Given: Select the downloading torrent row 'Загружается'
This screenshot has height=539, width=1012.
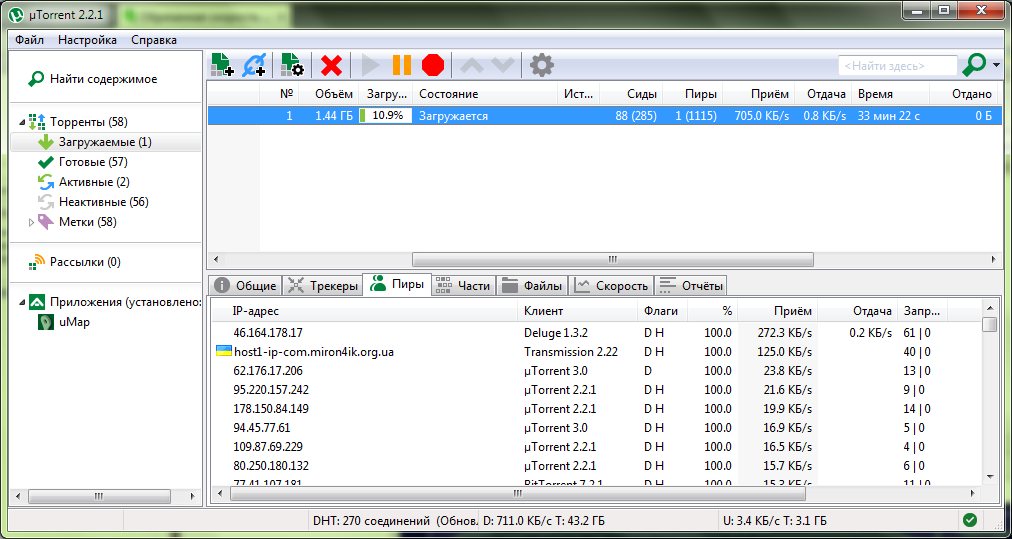Looking at the screenshot, I should (603, 116).
